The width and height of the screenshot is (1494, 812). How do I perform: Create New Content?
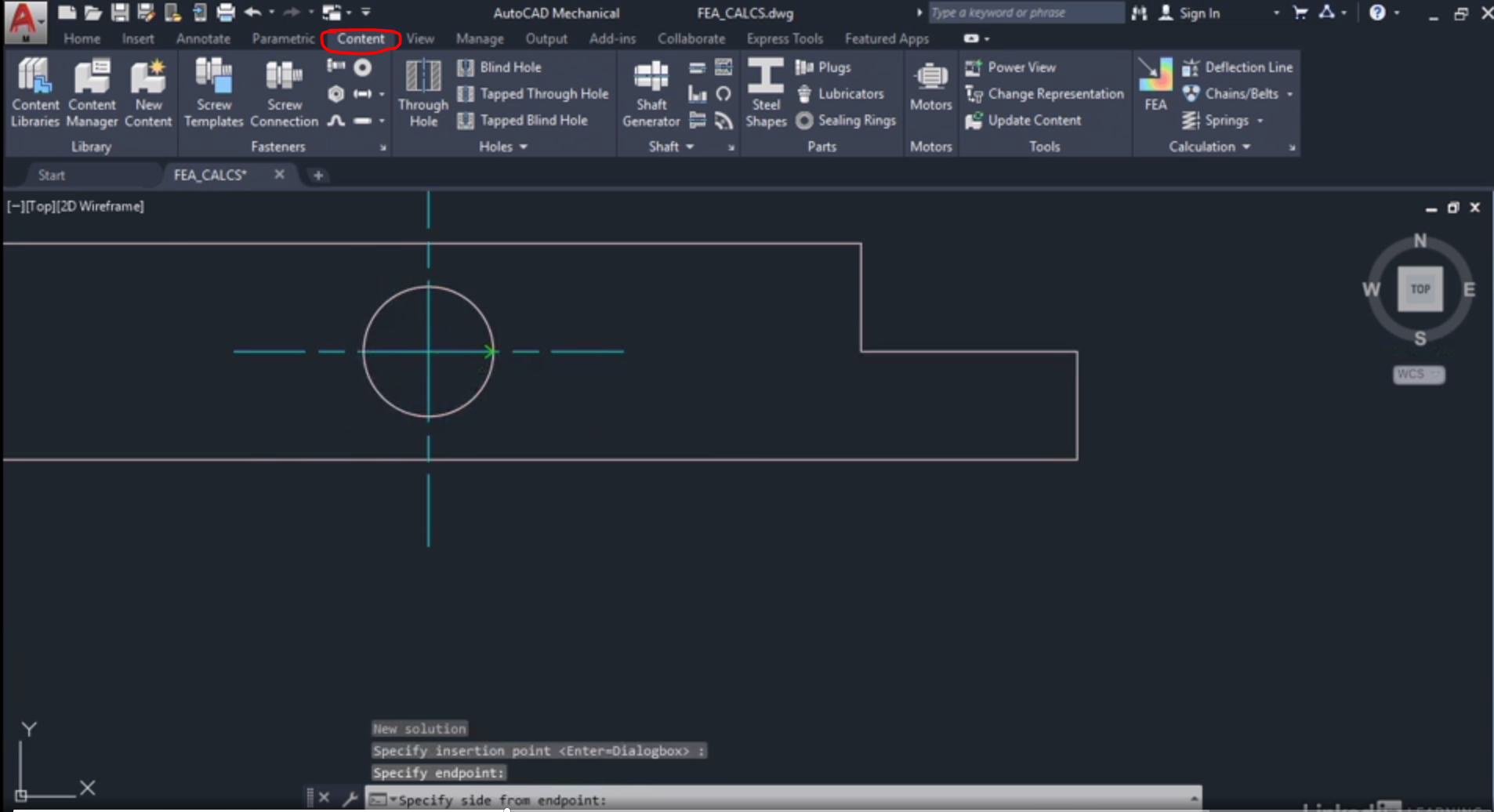pyautogui.click(x=148, y=92)
